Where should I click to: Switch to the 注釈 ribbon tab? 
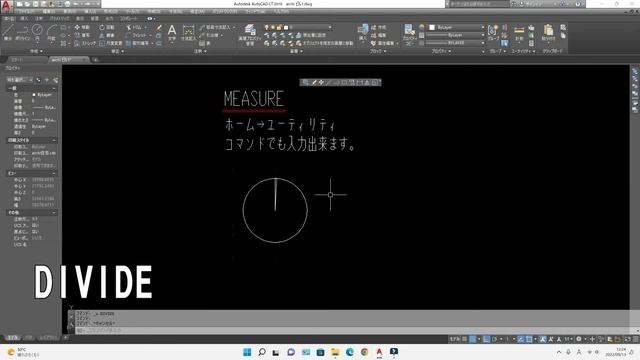(39, 18)
